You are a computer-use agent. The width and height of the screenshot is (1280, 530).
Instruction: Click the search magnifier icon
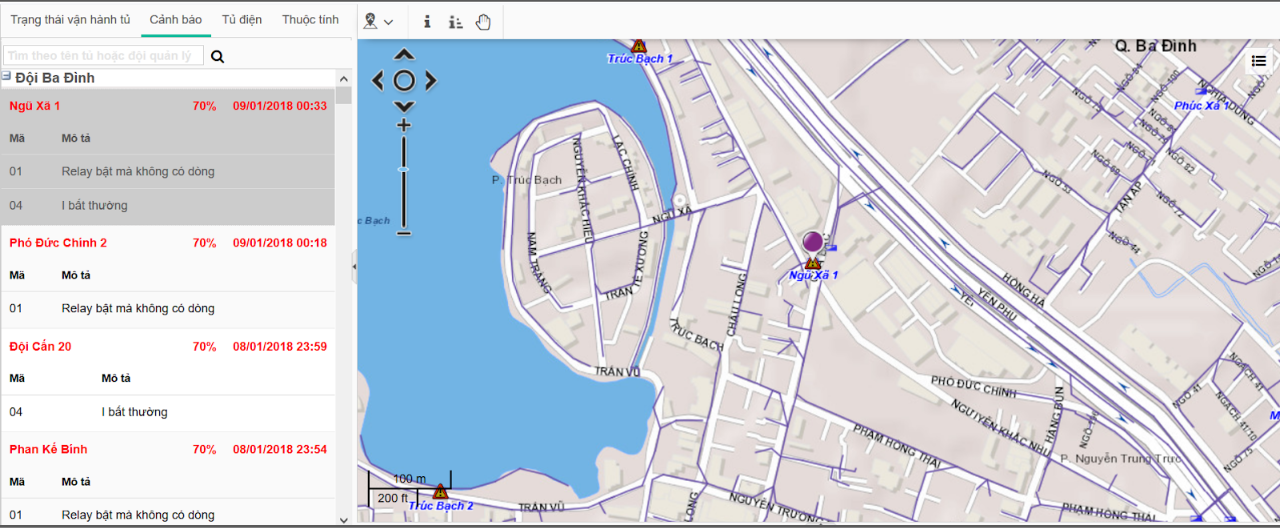point(218,57)
